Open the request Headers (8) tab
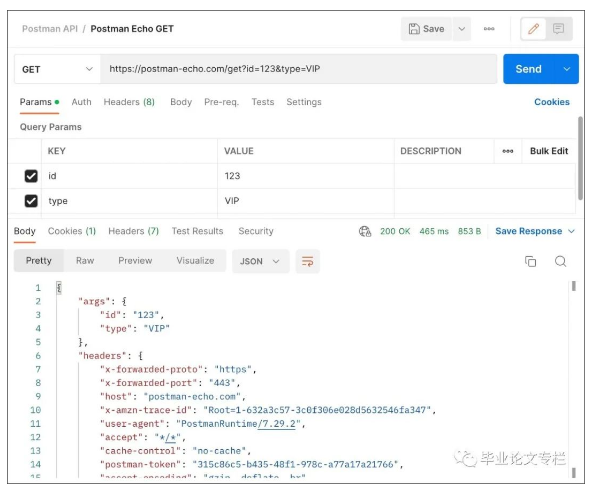592x493 pixels. coord(129,102)
